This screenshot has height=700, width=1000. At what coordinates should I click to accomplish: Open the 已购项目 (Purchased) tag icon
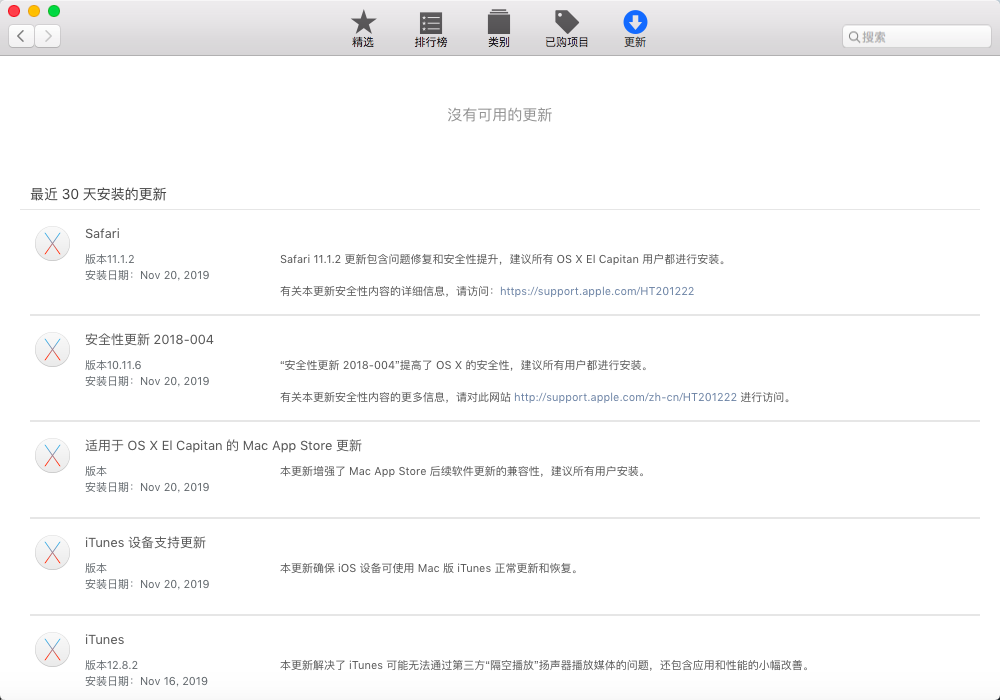click(566, 22)
